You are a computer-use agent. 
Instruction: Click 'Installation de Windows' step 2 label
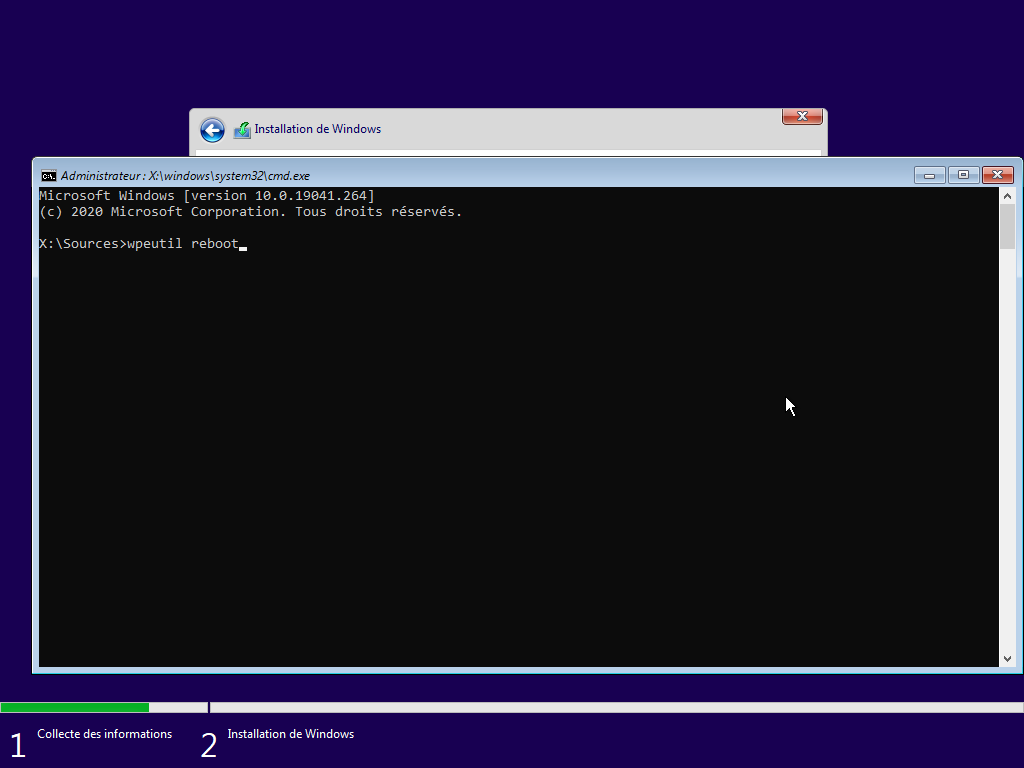point(291,734)
